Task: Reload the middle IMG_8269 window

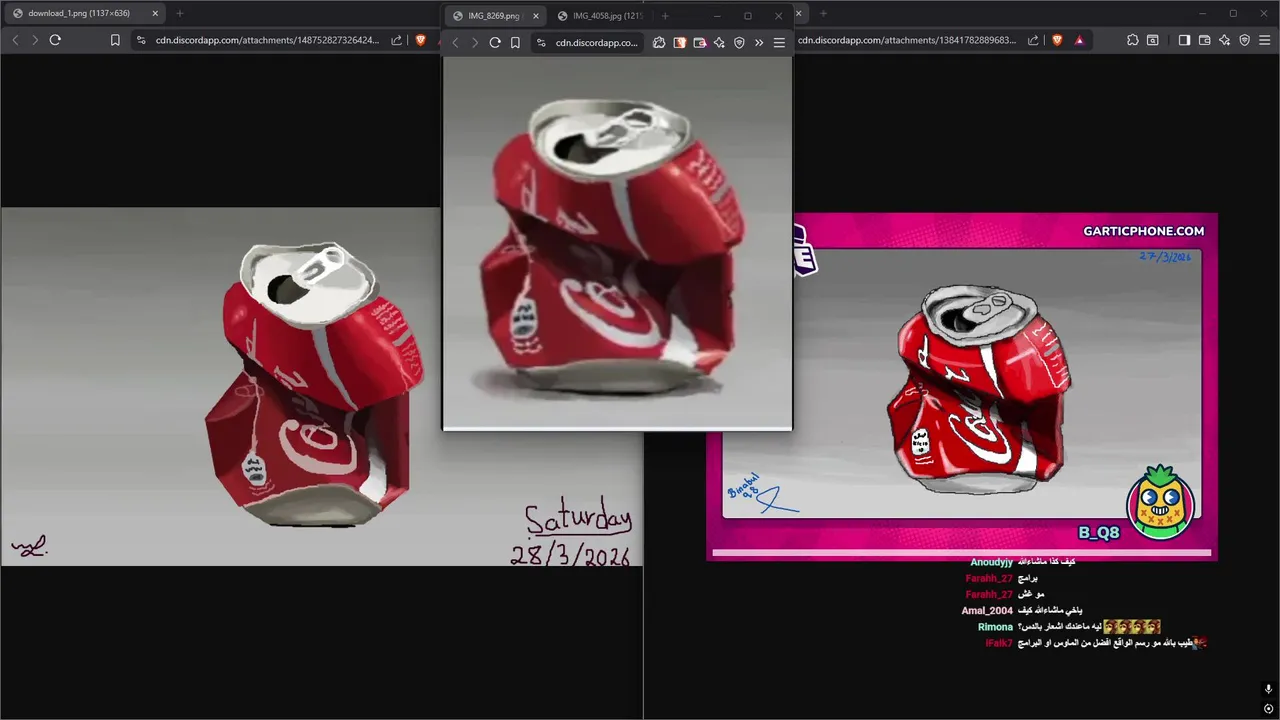Action: click(x=495, y=43)
